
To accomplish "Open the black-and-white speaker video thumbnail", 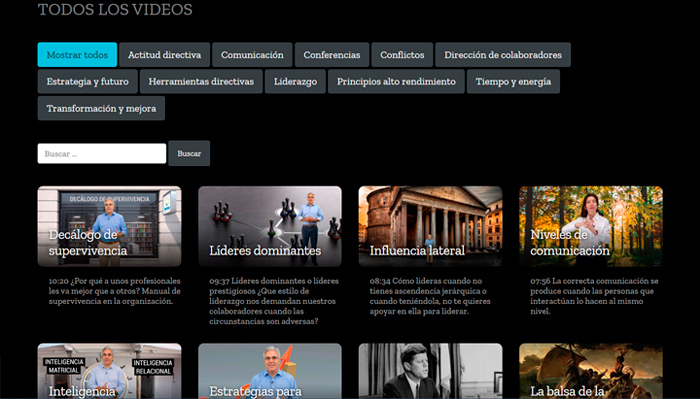I will point(430,371).
